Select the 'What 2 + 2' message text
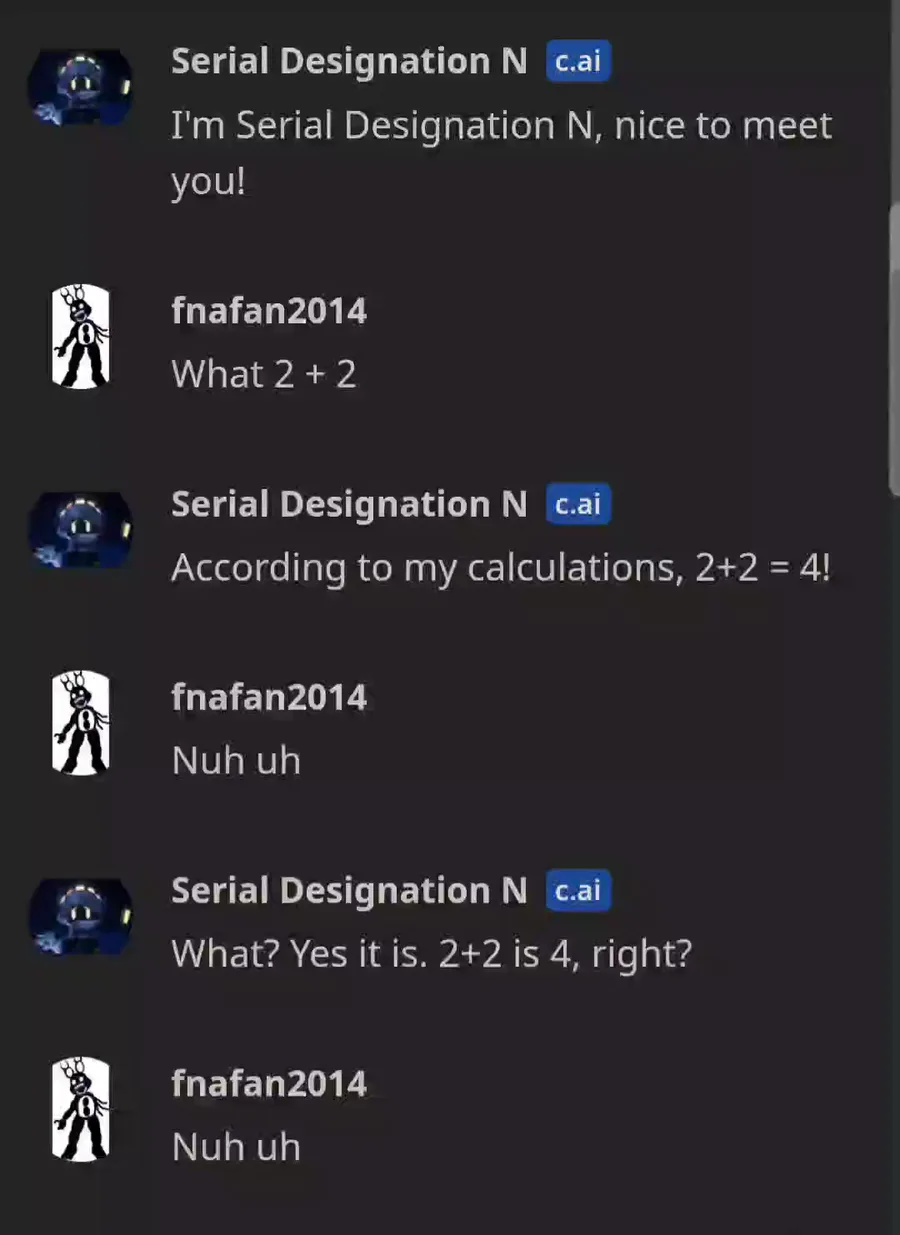This screenshot has height=1235, width=900. [264, 374]
